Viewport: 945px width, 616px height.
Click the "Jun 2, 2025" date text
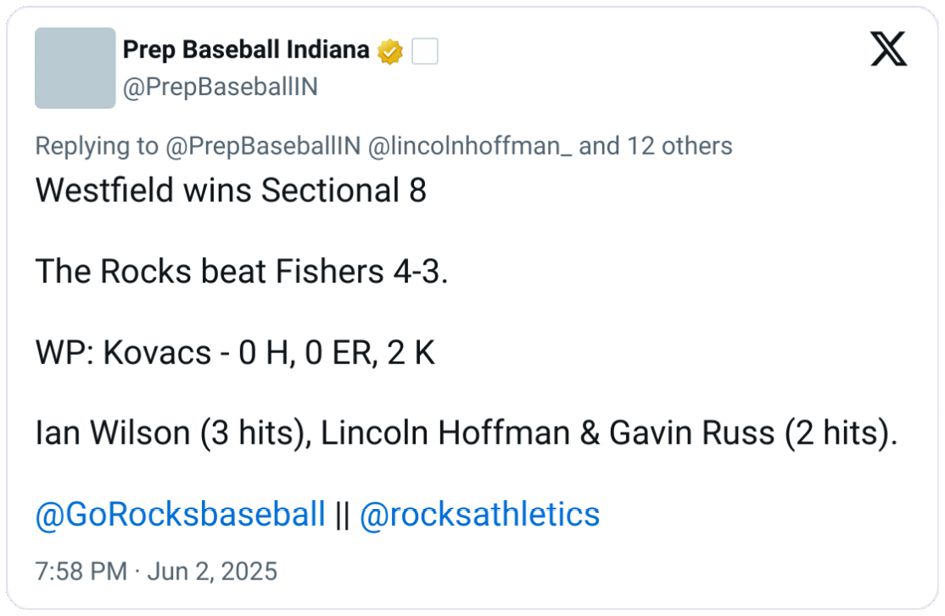pos(212,572)
